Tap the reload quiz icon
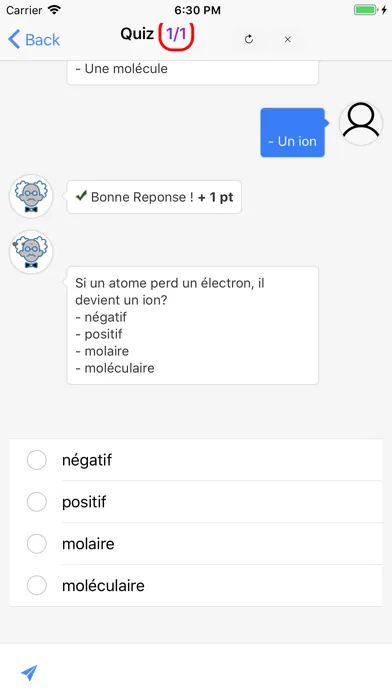392x696 pixels. coord(249,40)
